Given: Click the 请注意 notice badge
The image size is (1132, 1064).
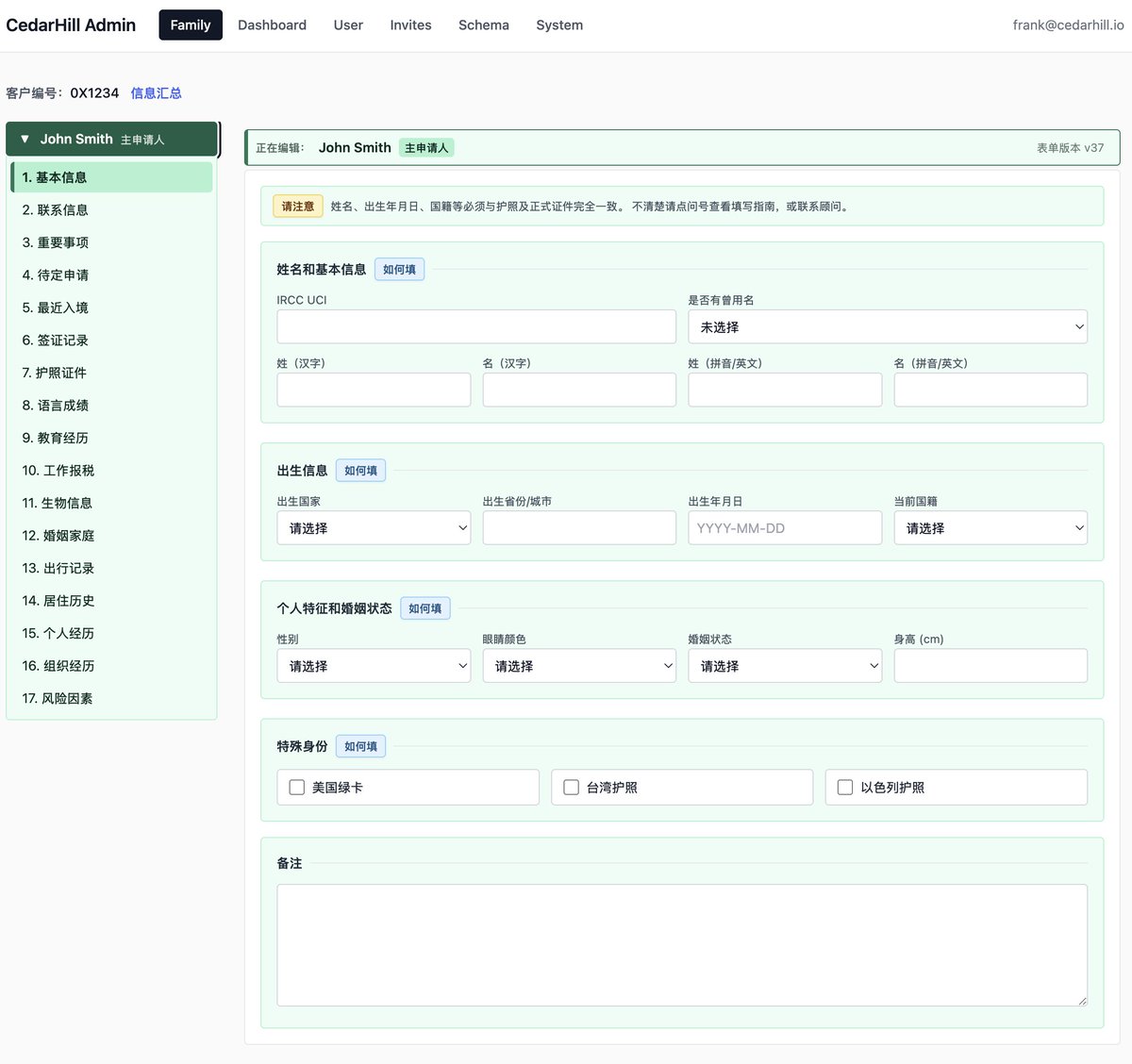Looking at the screenshot, I should (x=298, y=206).
